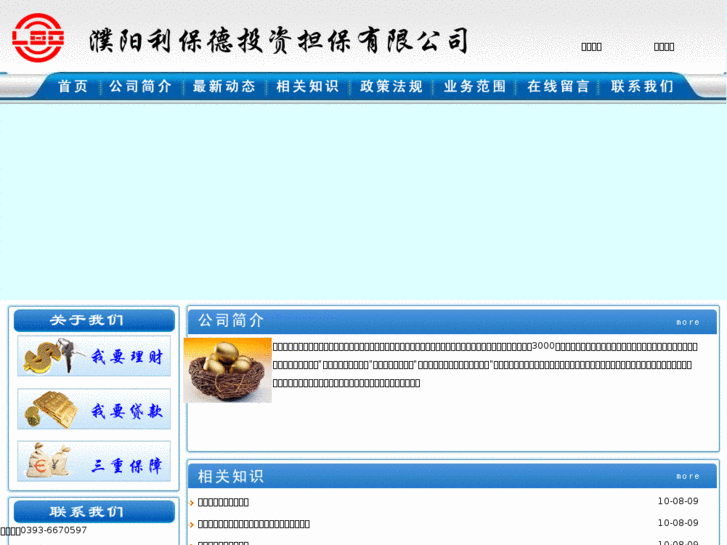Select 相关知识 in the navigation bar

pos(307,86)
